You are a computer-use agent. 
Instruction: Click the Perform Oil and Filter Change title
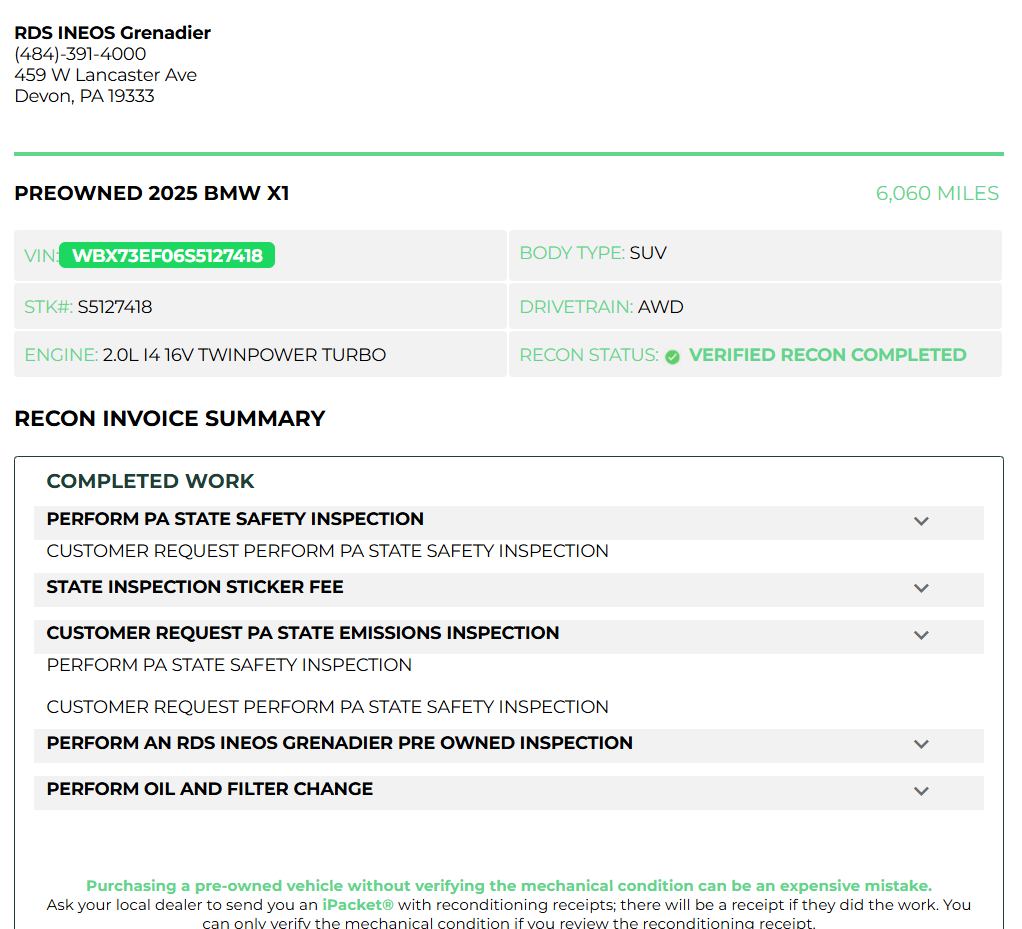[x=209, y=789]
